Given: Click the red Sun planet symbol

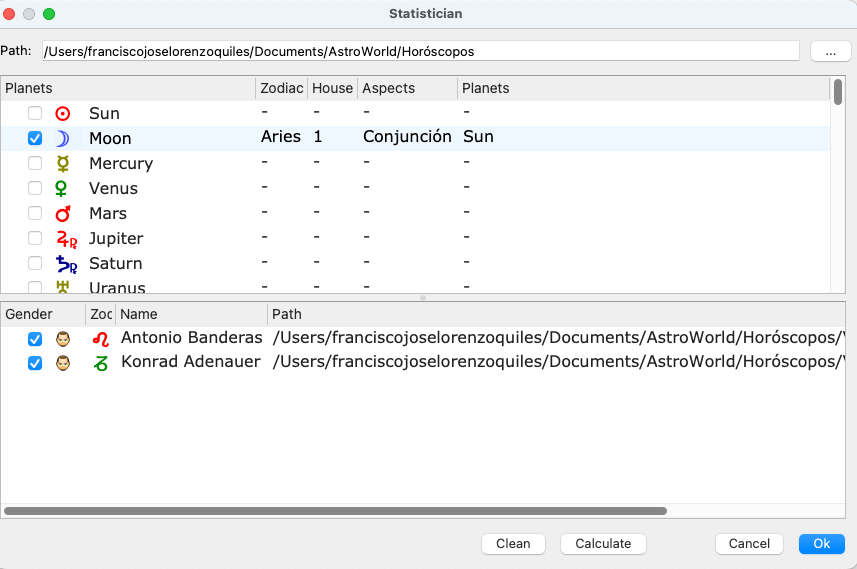Looking at the screenshot, I should 63,114.
